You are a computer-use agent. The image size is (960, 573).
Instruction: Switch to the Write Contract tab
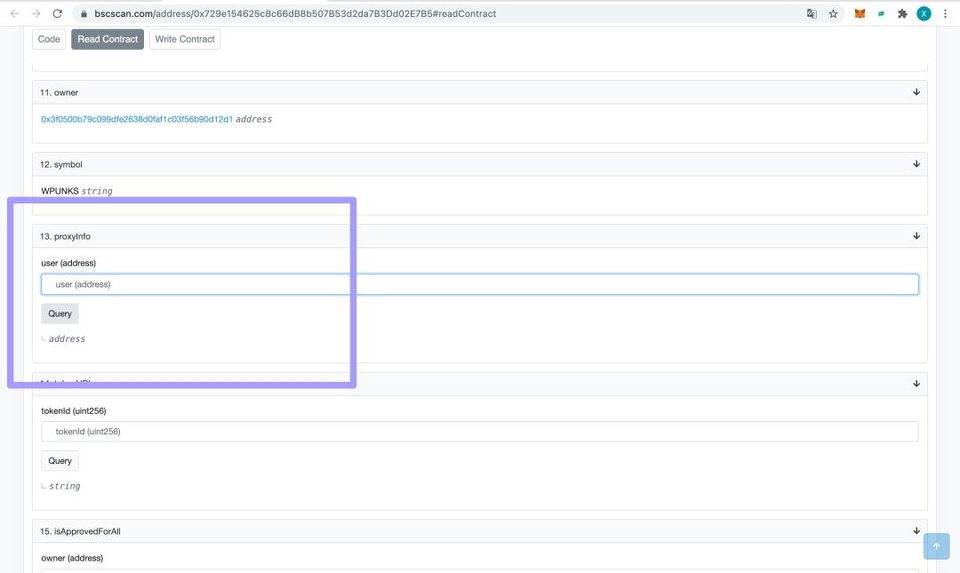coord(184,39)
